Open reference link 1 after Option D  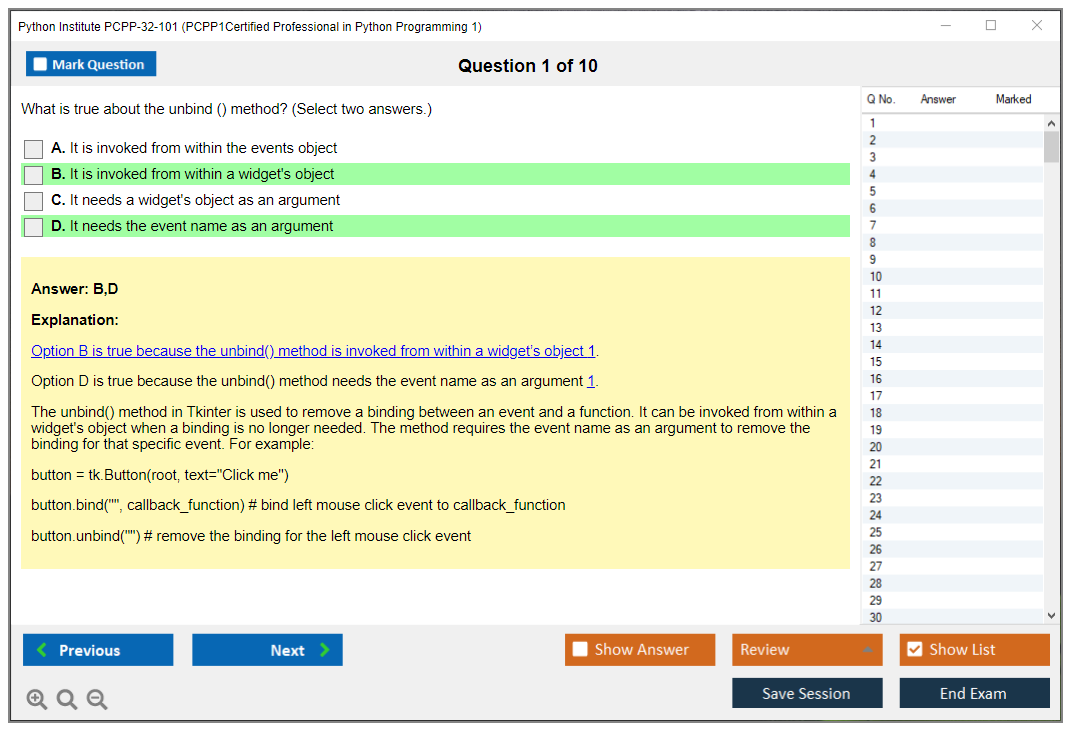point(591,381)
